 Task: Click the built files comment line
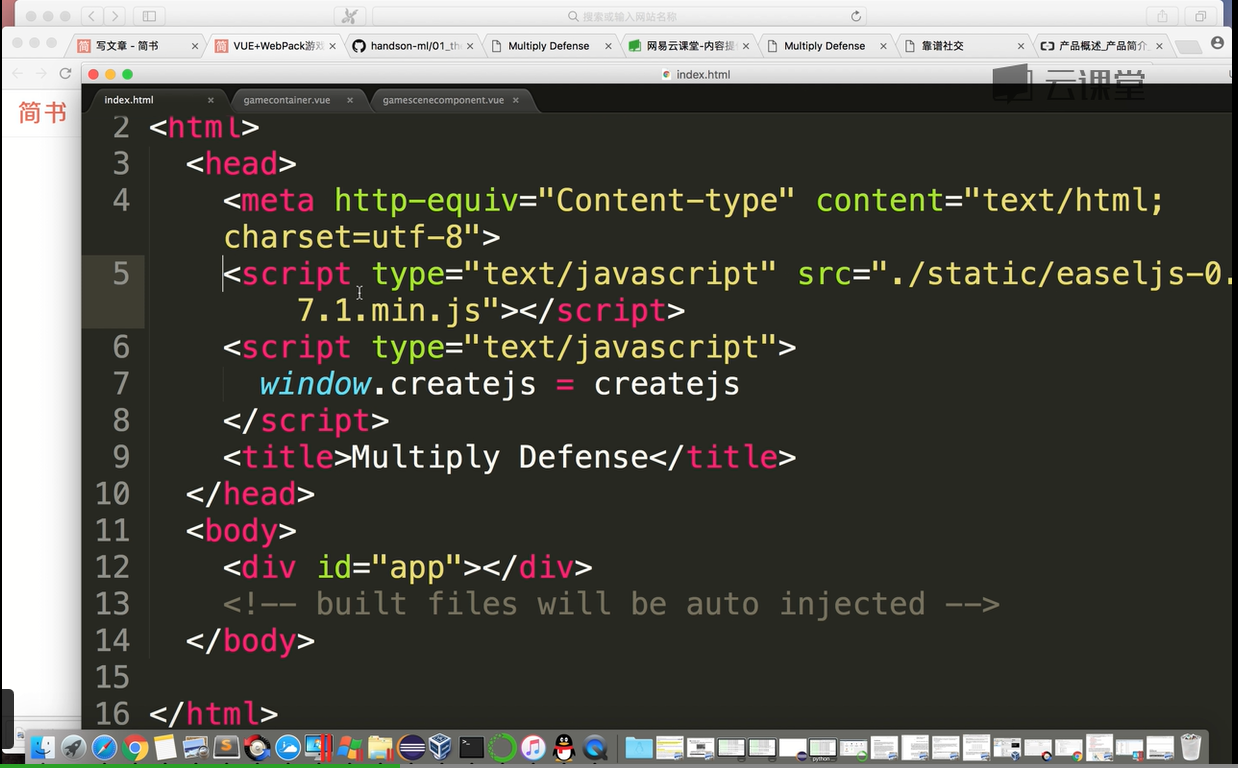tap(611, 604)
